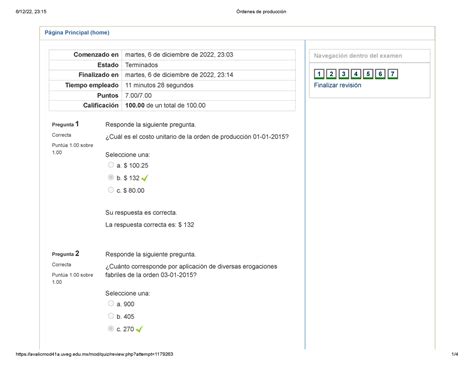Go to question 5 in exam navigation

368,74
